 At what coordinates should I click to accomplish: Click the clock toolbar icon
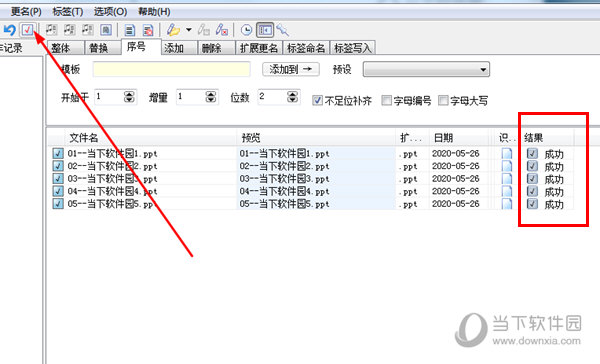(x=246, y=30)
